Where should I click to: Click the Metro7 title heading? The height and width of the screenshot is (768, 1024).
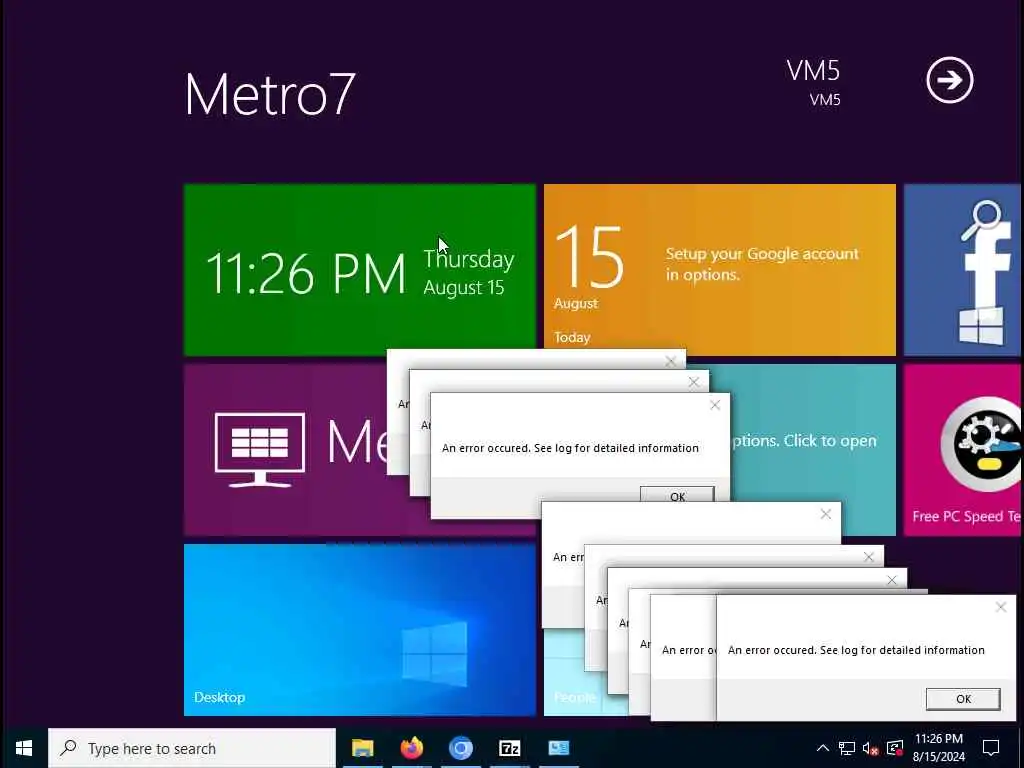pyautogui.click(x=270, y=95)
